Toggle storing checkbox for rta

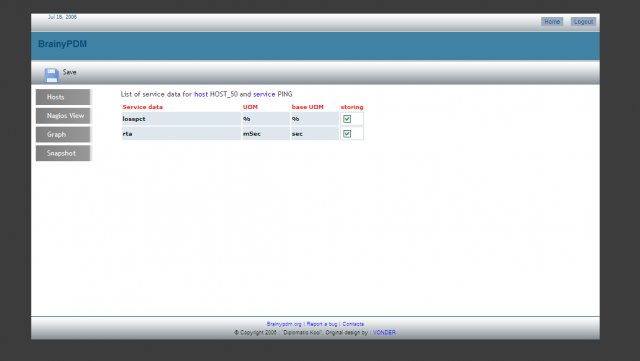click(x=347, y=134)
